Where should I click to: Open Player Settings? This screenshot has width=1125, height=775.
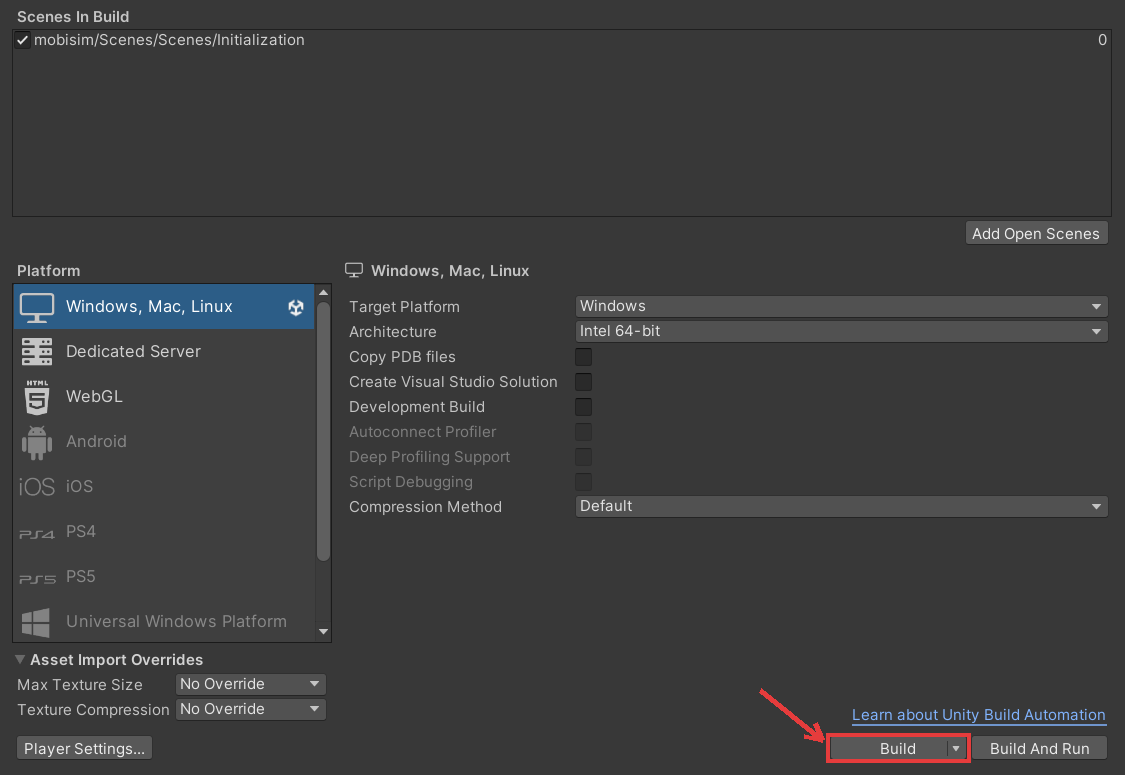[x=84, y=748]
